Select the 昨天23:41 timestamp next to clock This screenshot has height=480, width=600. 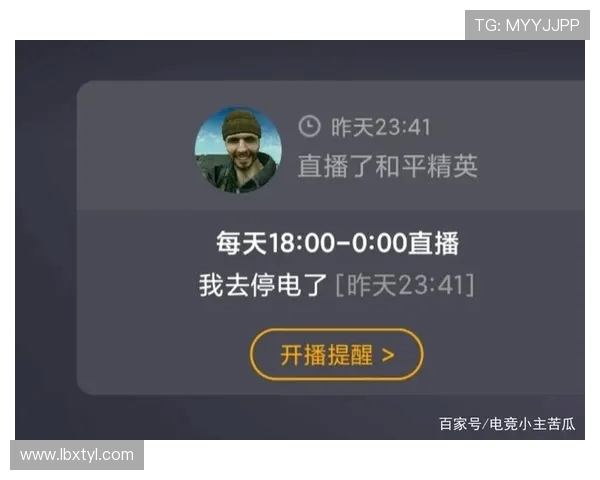(x=381, y=127)
